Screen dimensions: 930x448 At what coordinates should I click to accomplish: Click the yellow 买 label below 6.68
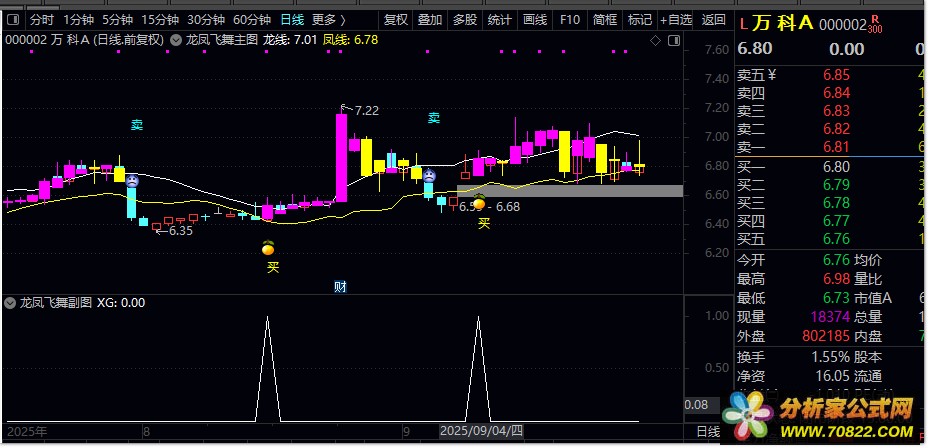coord(485,224)
